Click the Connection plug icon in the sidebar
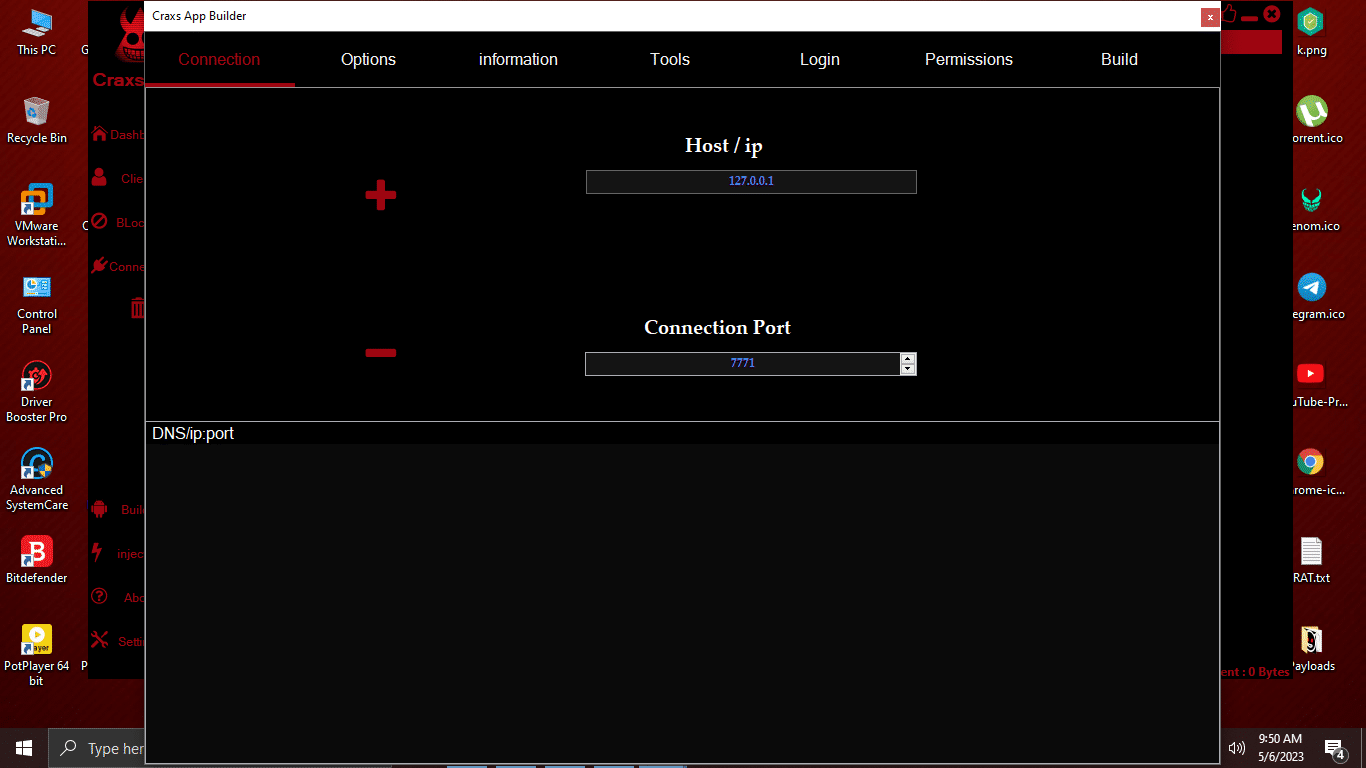Image resolution: width=1366 pixels, height=768 pixels. (x=101, y=266)
